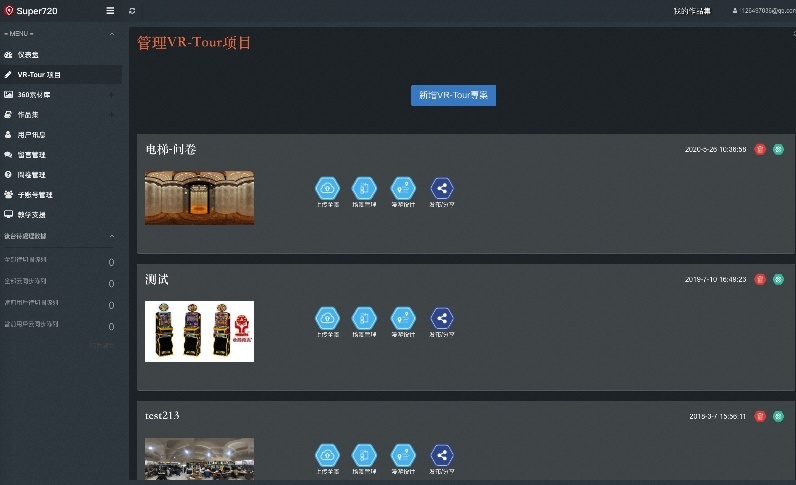Open the elevator panorama thumbnail of 电梯-问卷
The image size is (796, 485).
click(200, 198)
